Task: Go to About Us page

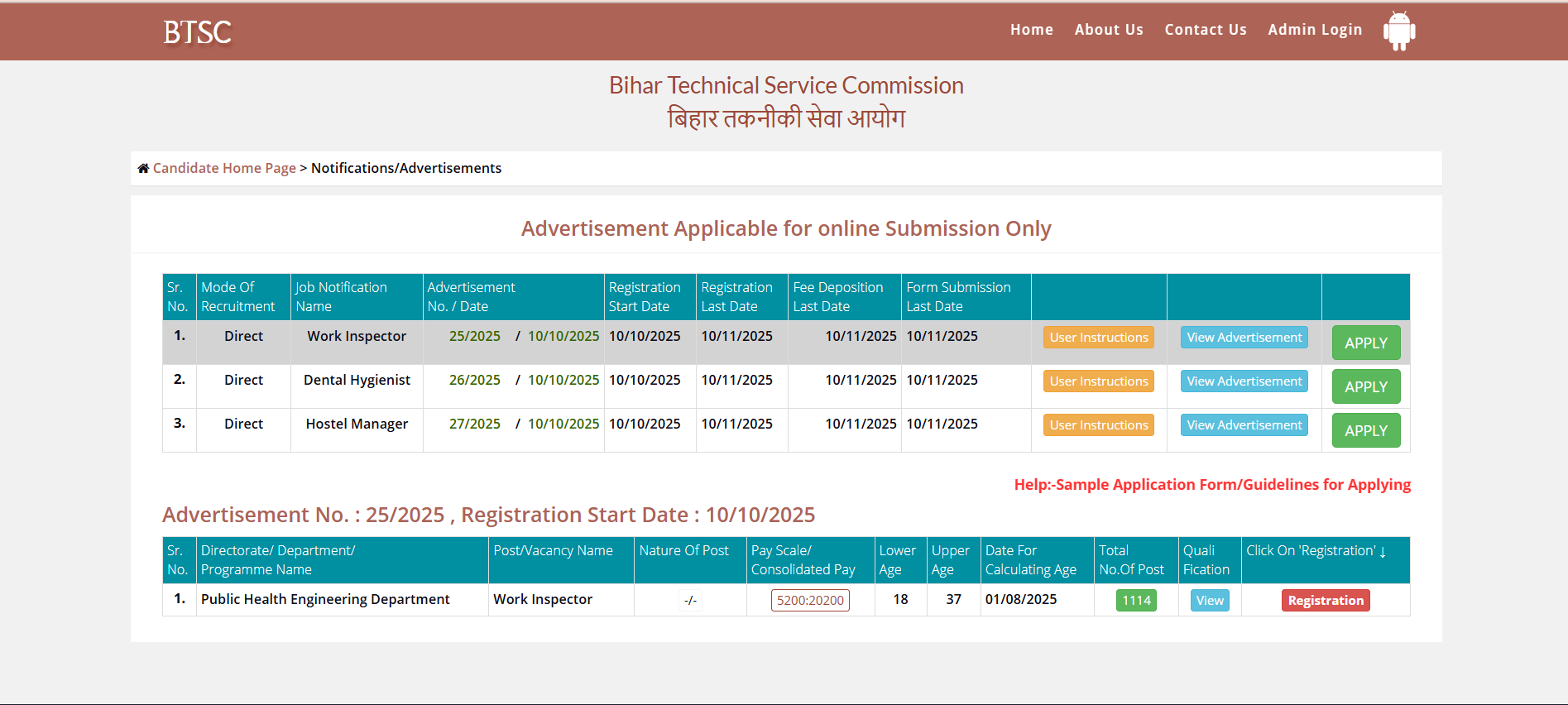Action: coord(1108,30)
